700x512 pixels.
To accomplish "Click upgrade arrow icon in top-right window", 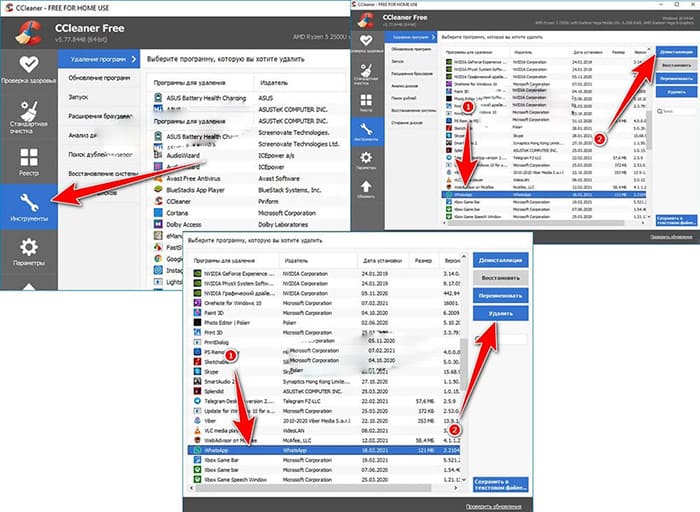I will click(366, 186).
